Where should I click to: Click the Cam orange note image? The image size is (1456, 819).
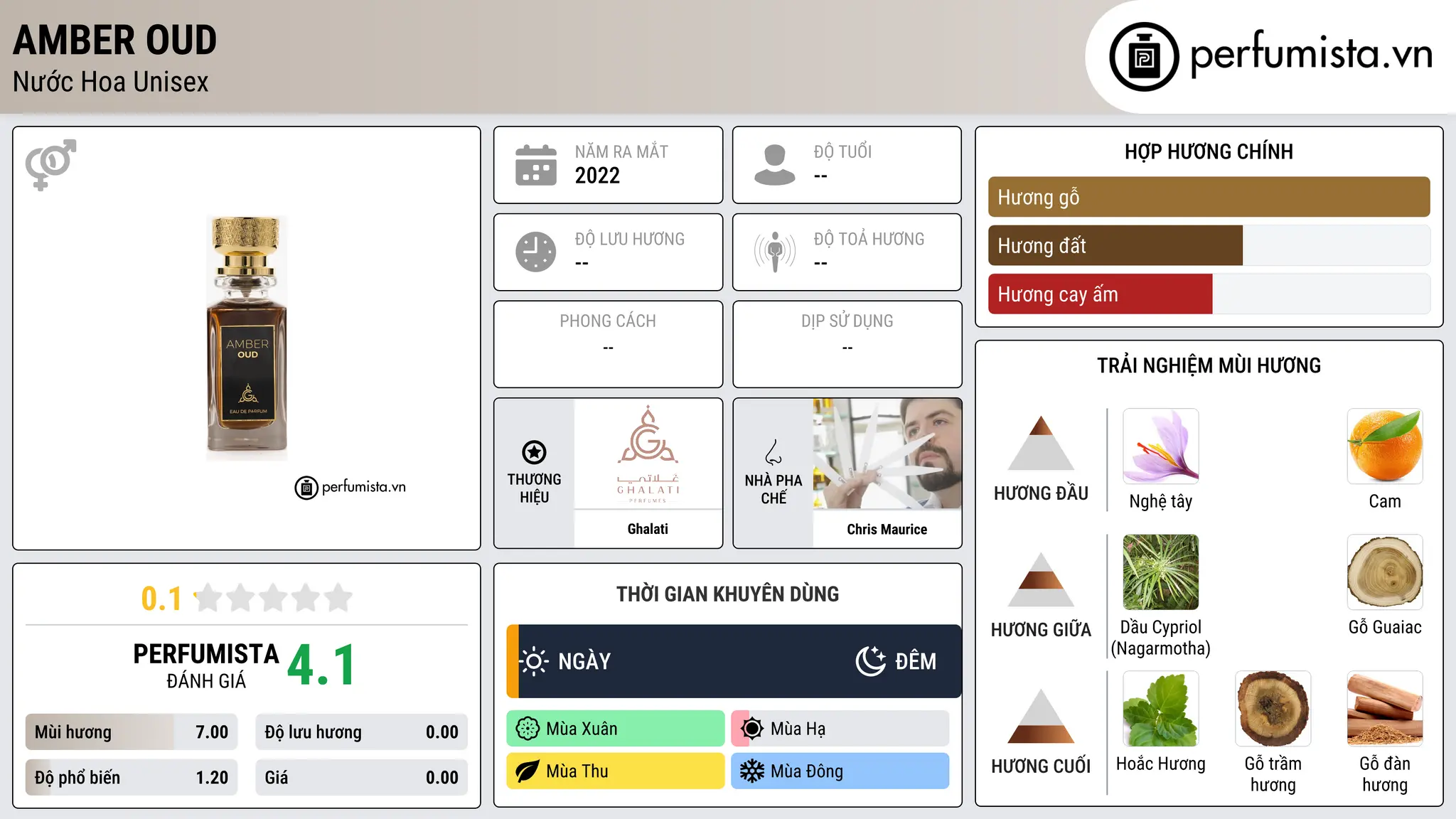[1385, 446]
